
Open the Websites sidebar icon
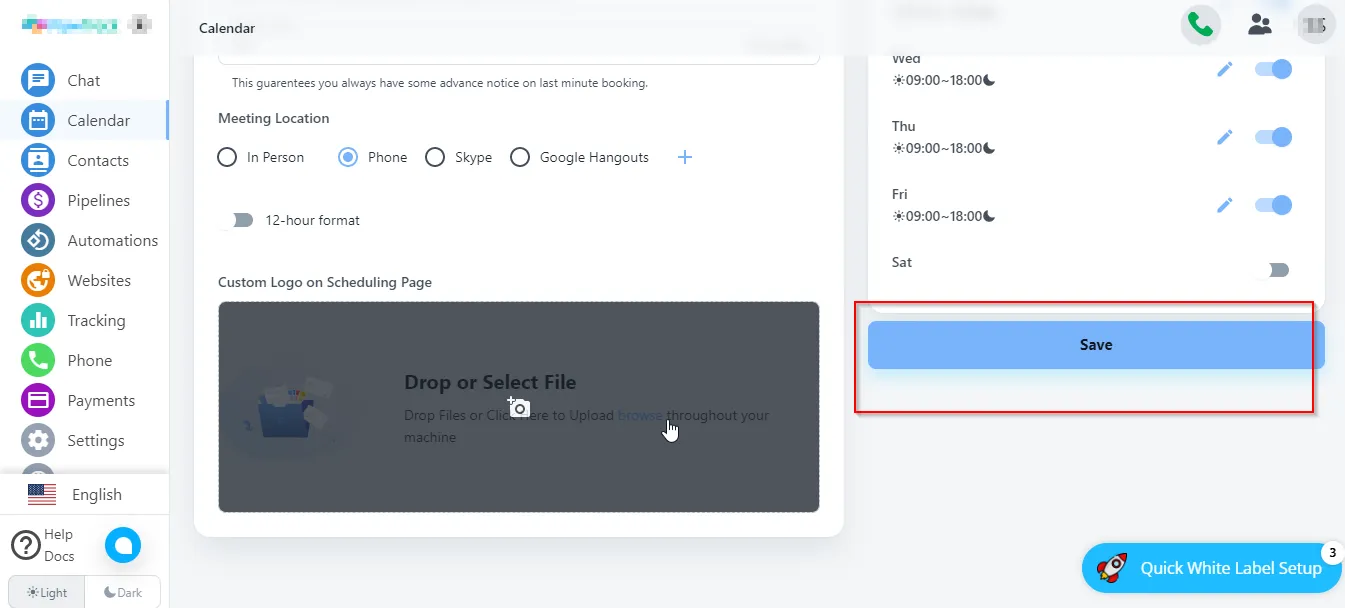pyautogui.click(x=38, y=280)
